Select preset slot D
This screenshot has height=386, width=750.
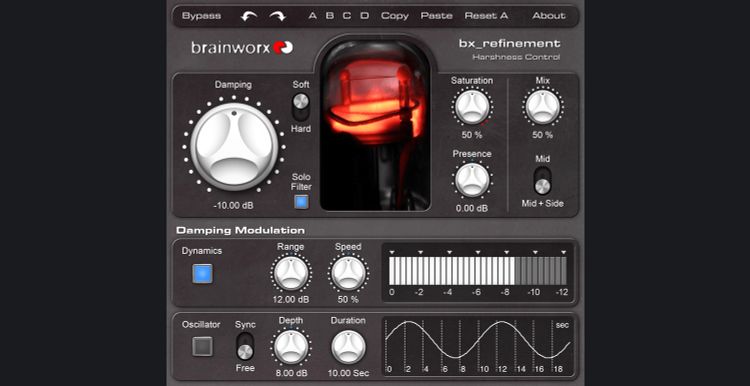click(x=364, y=16)
